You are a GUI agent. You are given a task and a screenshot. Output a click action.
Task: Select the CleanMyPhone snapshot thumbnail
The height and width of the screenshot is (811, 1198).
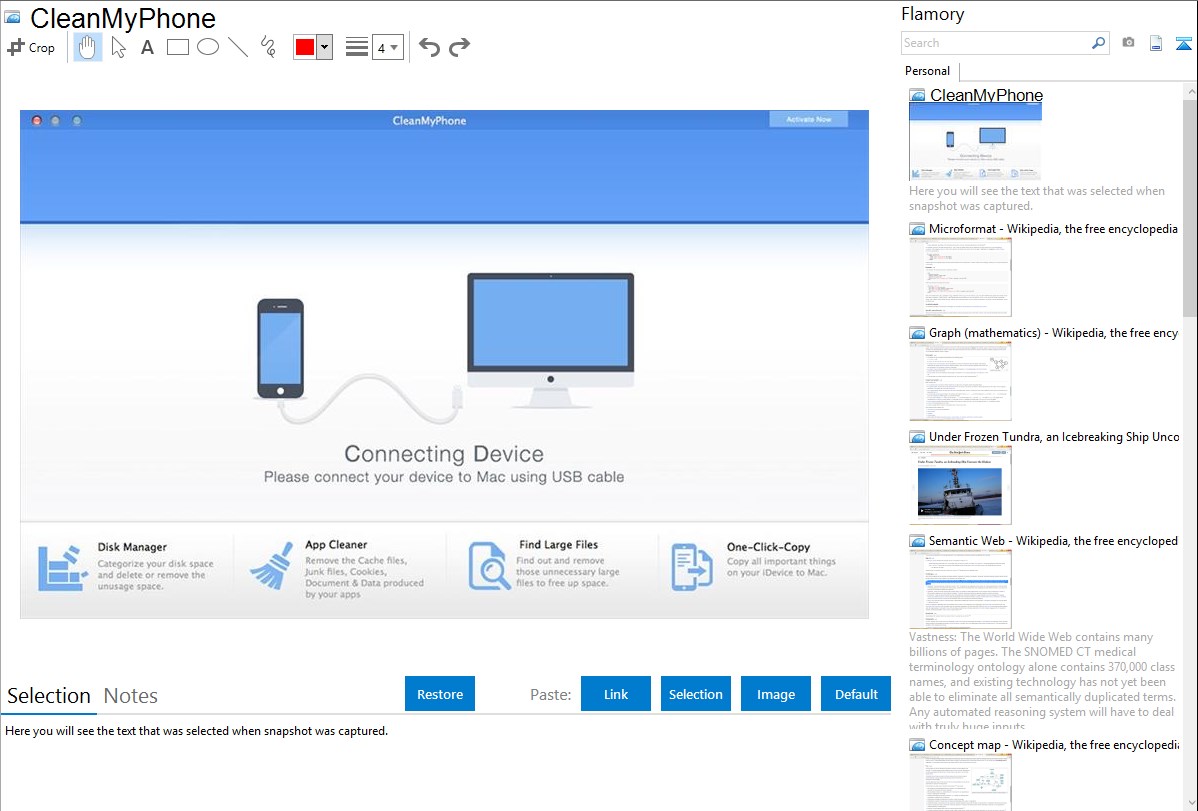(x=975, y=142)
